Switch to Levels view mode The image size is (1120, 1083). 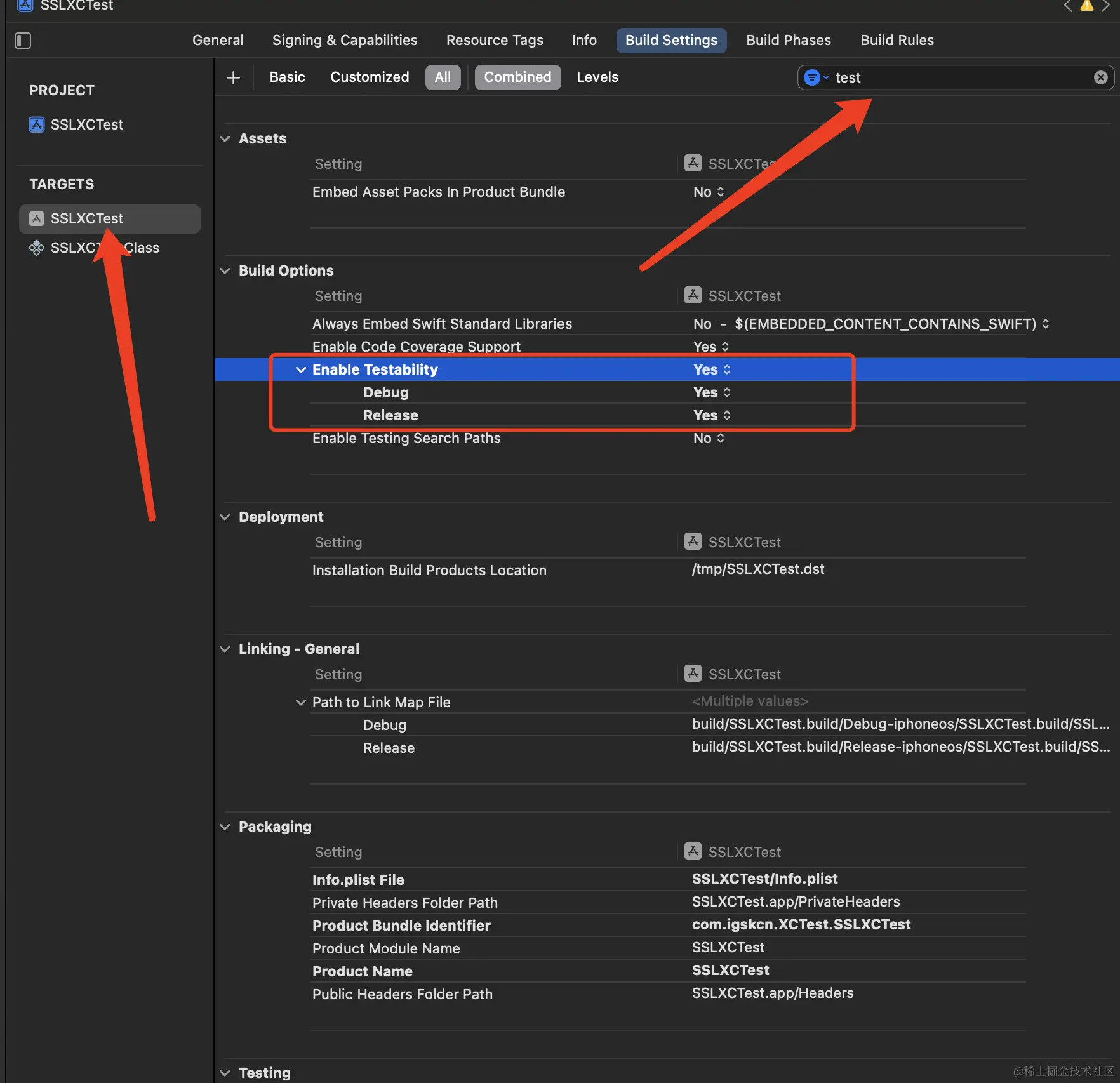pyautogui.click(x=597, y=77)
